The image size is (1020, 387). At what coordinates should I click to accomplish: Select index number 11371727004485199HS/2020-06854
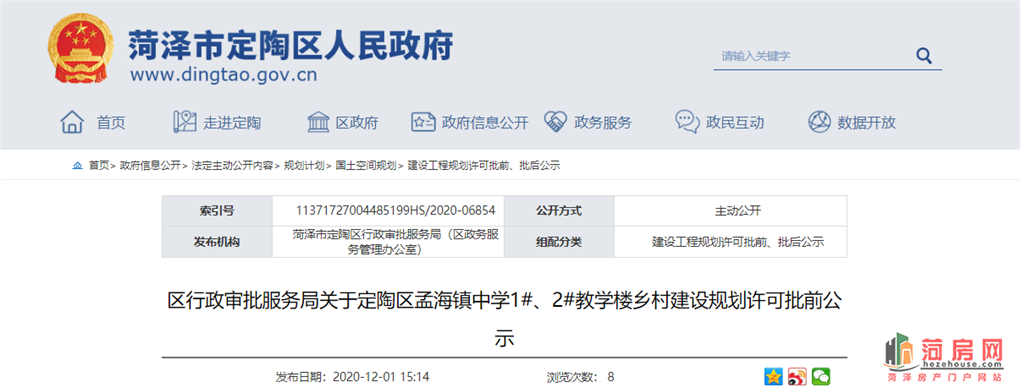point(396,211)
